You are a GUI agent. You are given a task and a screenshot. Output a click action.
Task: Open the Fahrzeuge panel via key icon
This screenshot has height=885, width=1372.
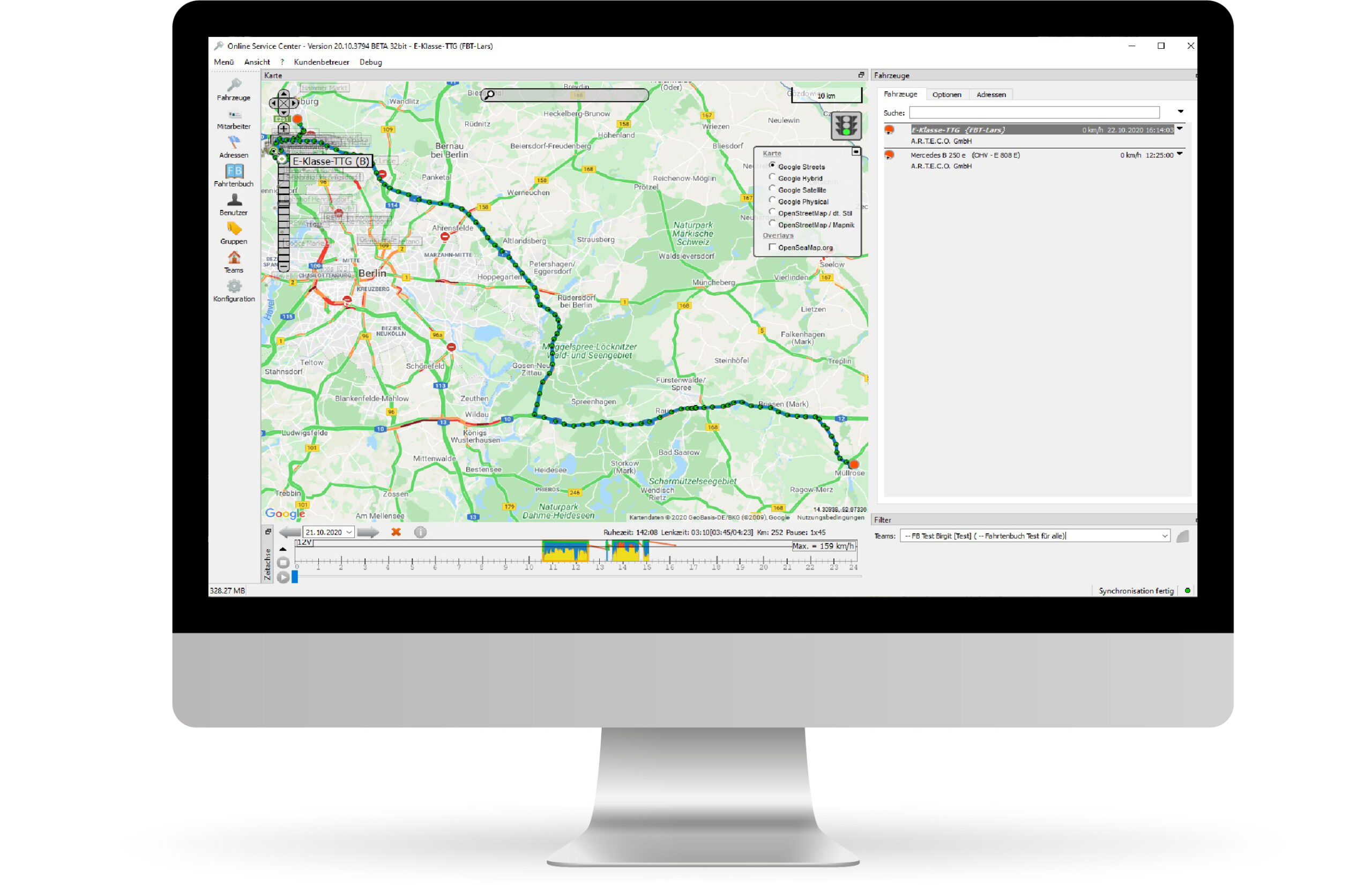click(234, 85)
